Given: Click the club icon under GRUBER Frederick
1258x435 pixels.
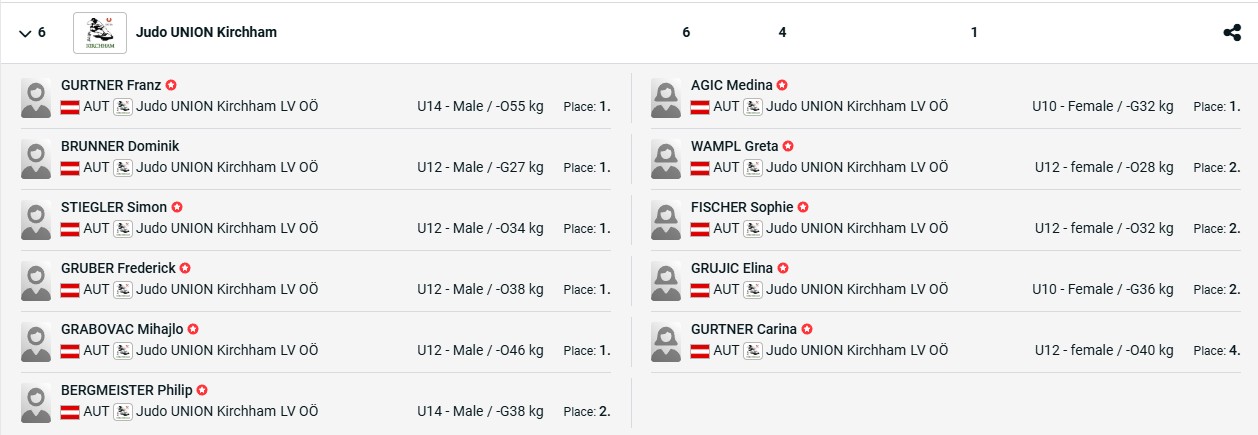Looking at the screenshot, I should pos(123,290).
